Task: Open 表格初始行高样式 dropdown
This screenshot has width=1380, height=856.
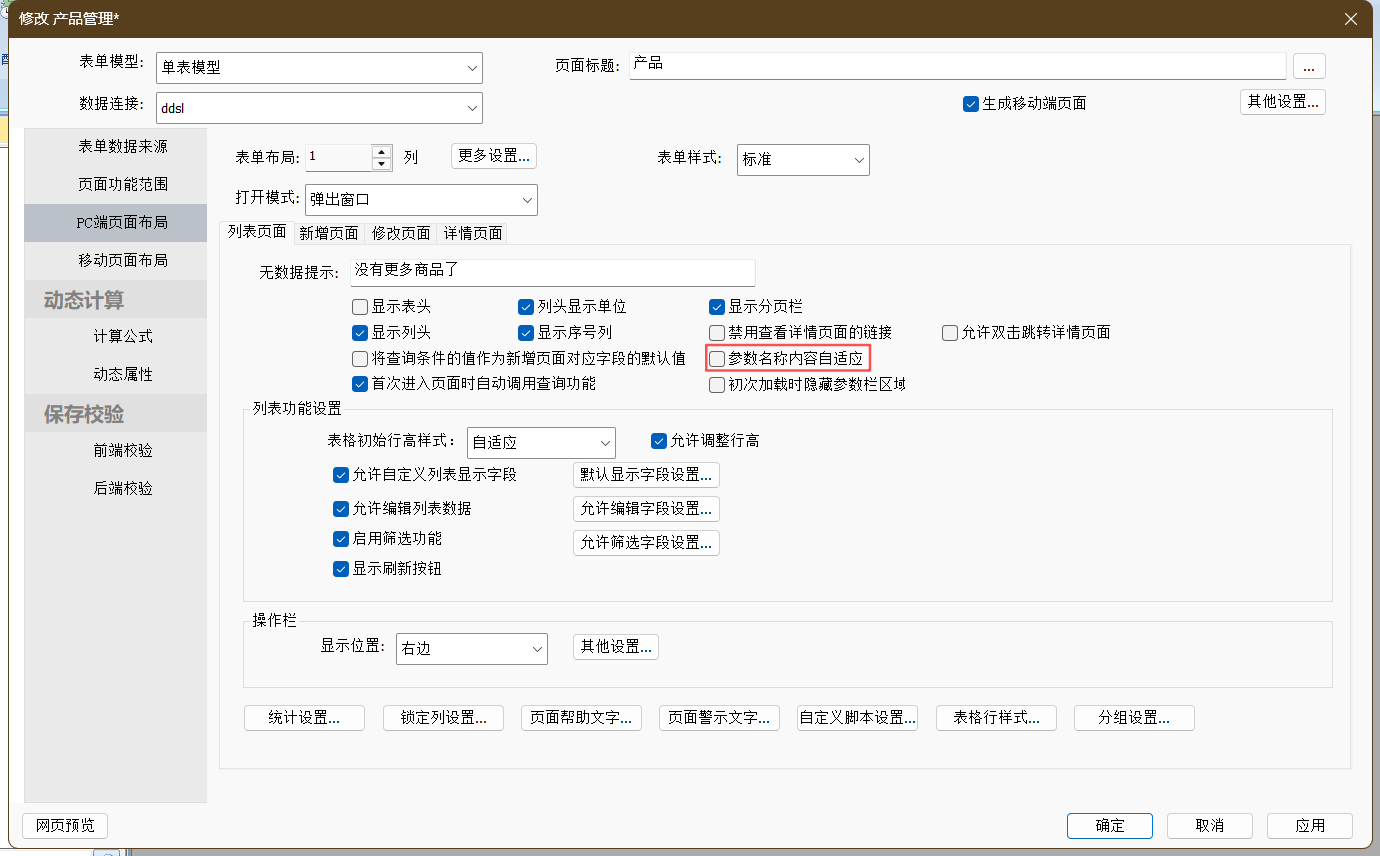Action: click(x=541, y=442)
